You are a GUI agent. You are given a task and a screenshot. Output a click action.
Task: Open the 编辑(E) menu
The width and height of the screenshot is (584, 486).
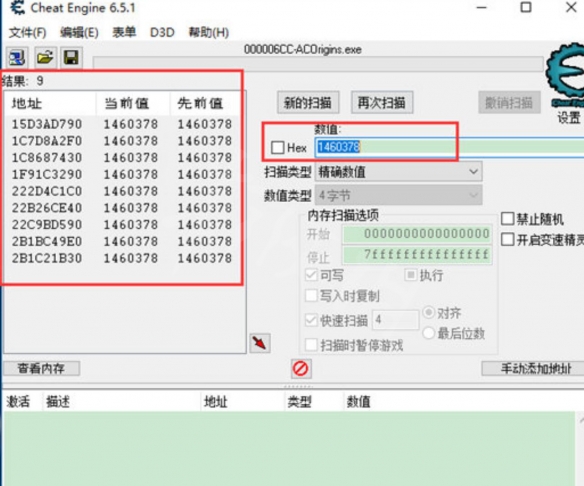click(x=79, y=32)
